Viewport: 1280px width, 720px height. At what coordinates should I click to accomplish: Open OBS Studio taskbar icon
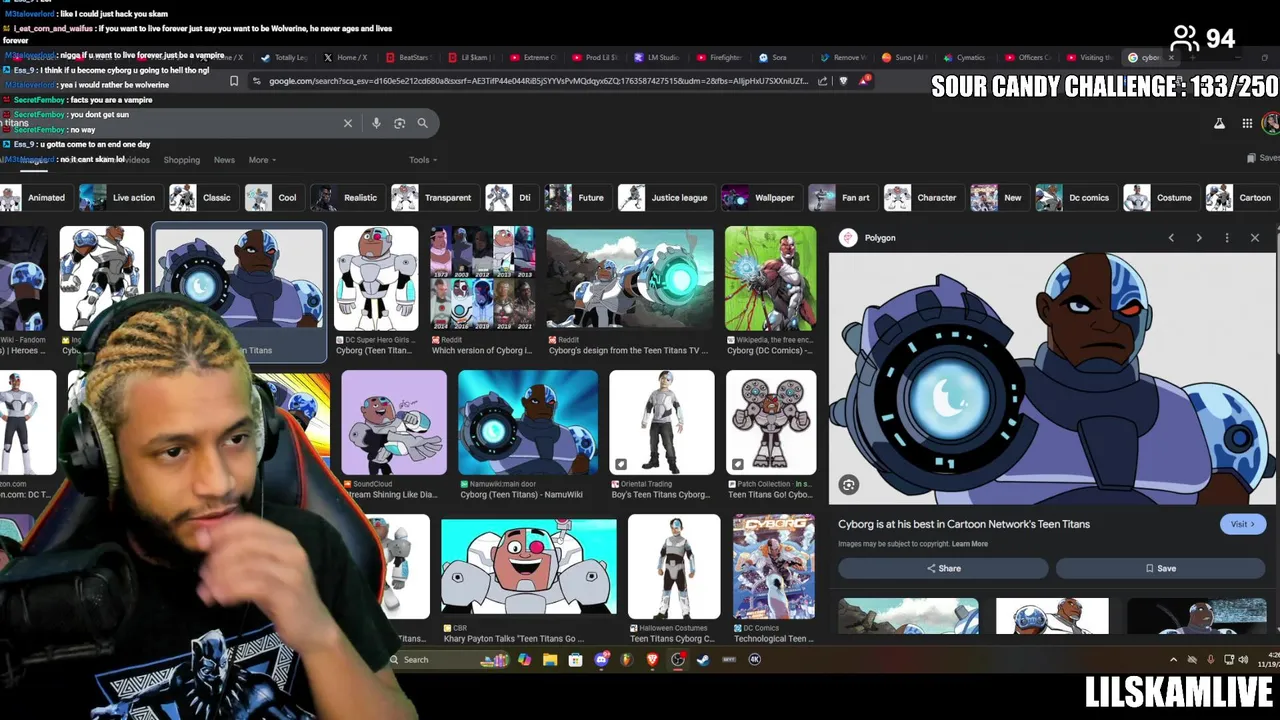pyautogui.click(x=678, y=659)
